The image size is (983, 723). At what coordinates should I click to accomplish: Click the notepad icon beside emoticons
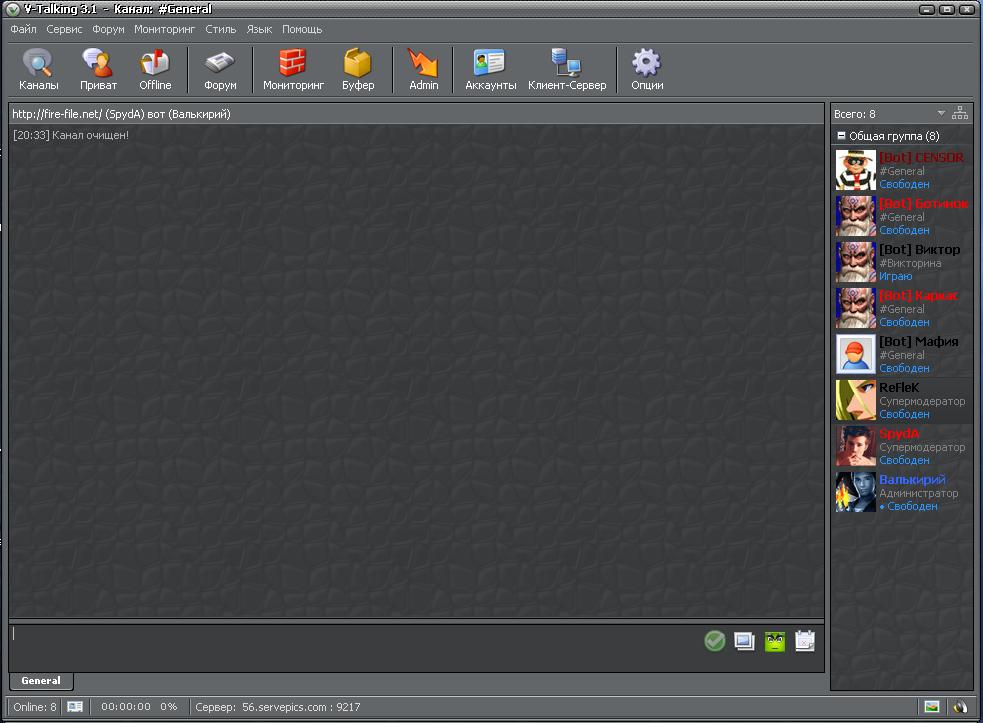coord(805,641)
